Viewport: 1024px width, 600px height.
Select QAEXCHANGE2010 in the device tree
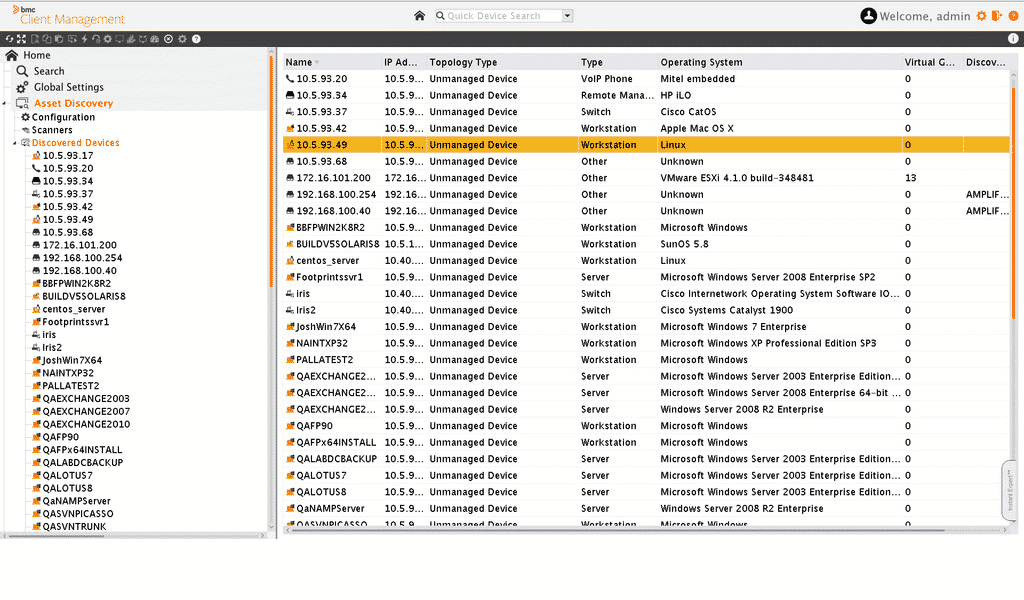pyautogui.click(x=86, y=424)
